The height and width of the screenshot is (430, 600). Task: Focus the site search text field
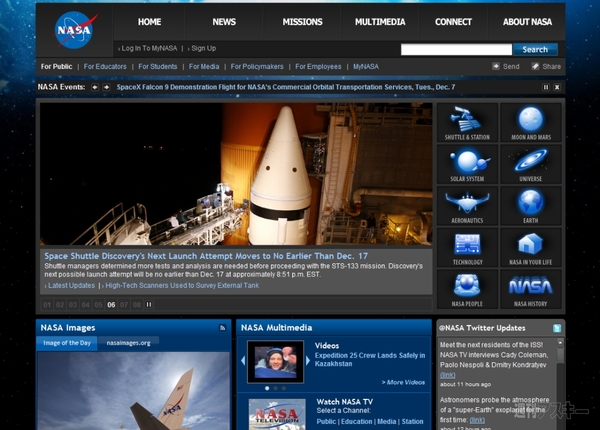tap(456, 49)
